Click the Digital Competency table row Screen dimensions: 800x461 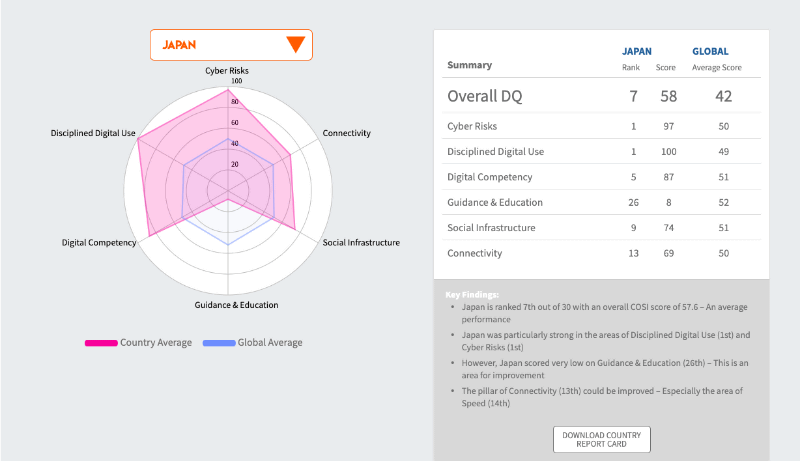[x=601, y=177]
